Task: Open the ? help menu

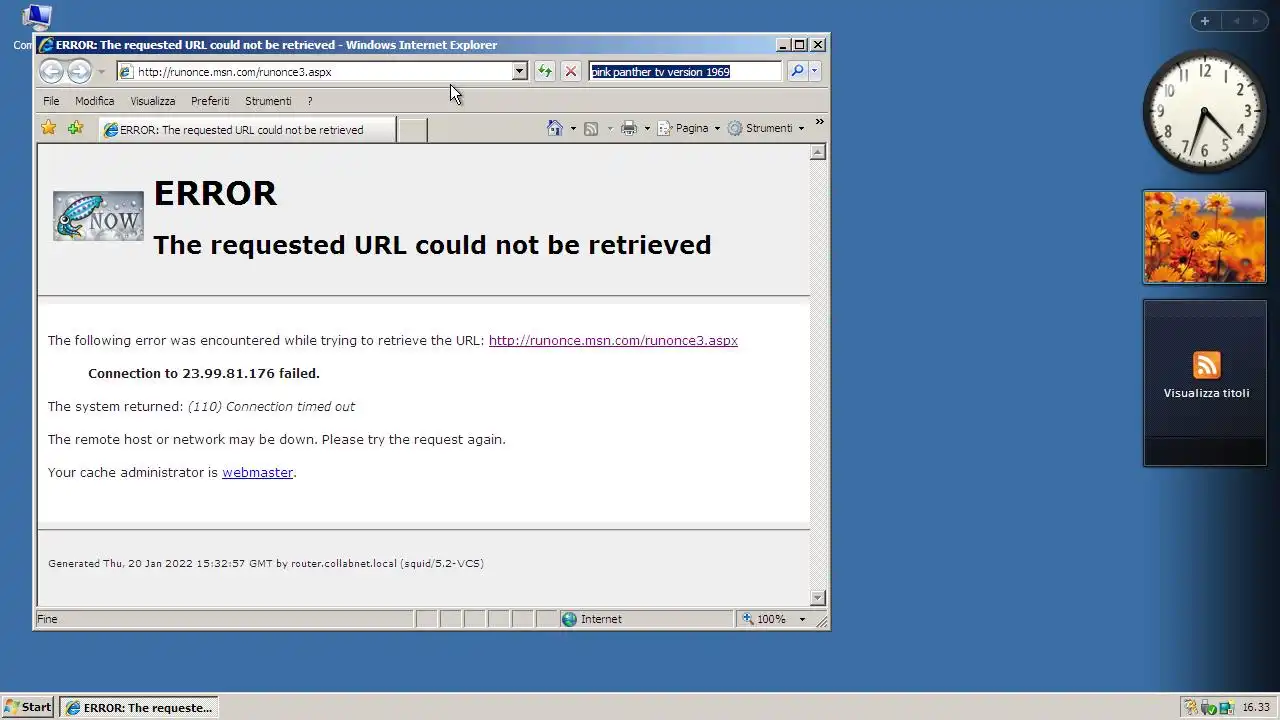Action: click(310, 101)
